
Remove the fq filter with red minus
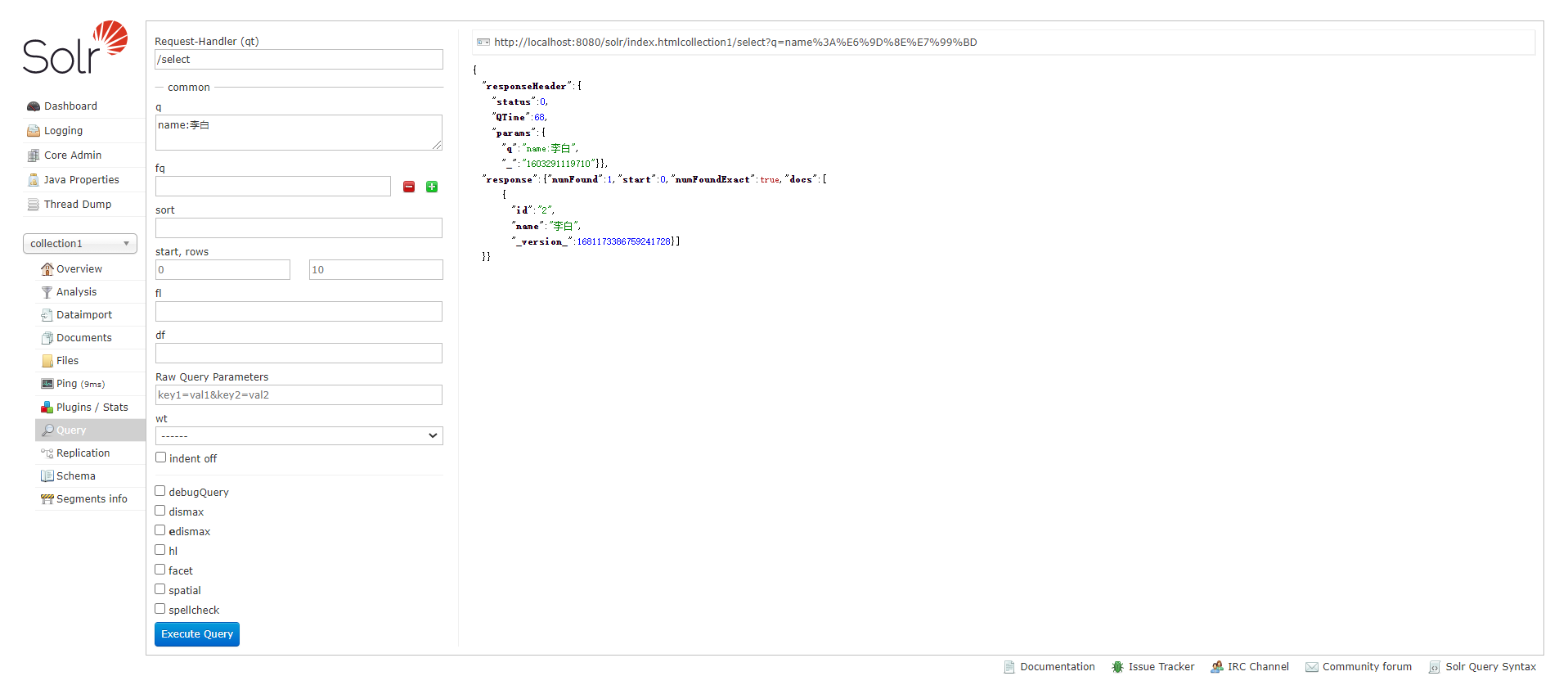pyautogui.click(x=409, y=187)
